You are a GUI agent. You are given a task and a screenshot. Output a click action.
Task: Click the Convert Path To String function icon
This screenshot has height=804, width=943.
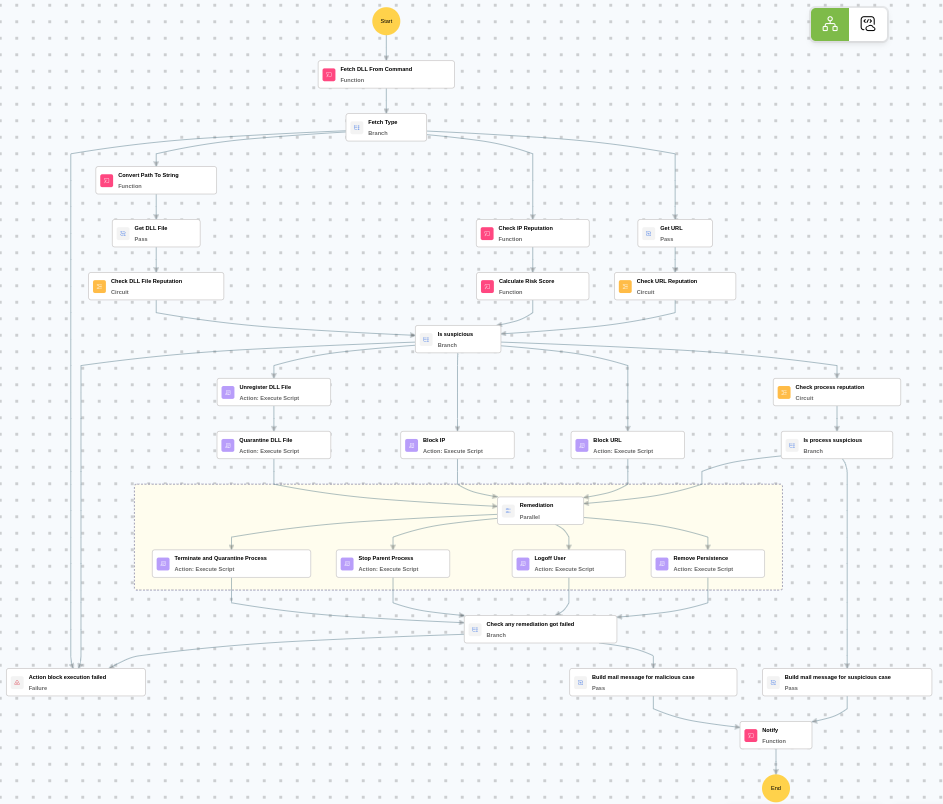pos(106,180)
